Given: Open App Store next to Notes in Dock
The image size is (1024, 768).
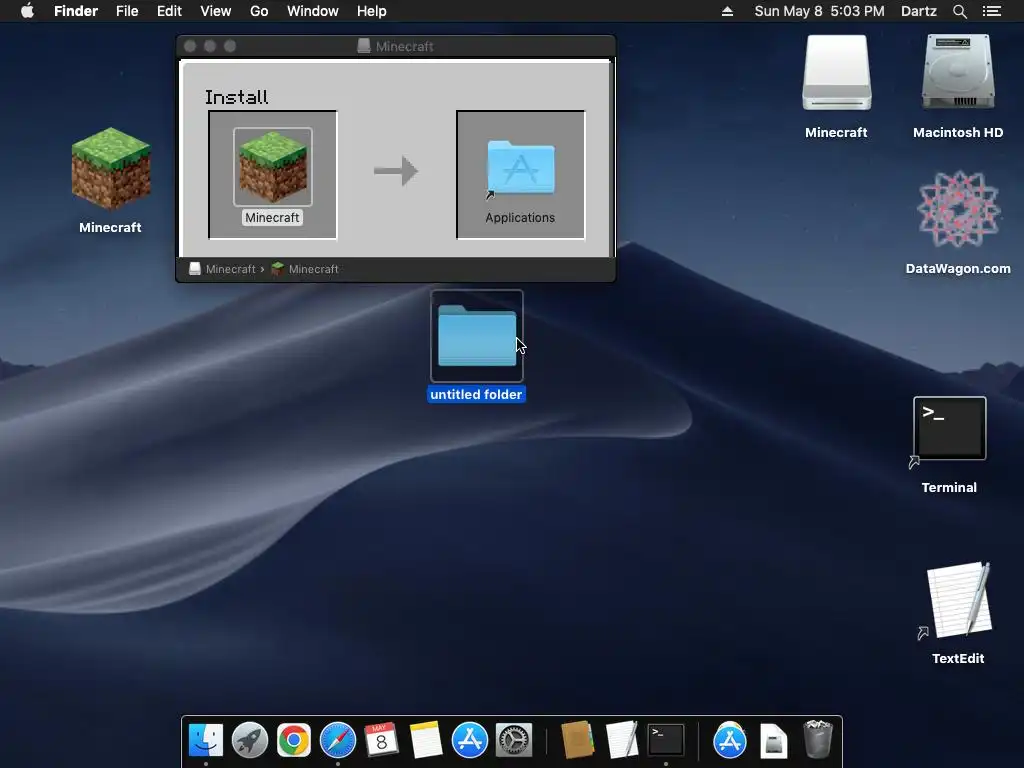Looking at the screenshot, I should (470, 741).
